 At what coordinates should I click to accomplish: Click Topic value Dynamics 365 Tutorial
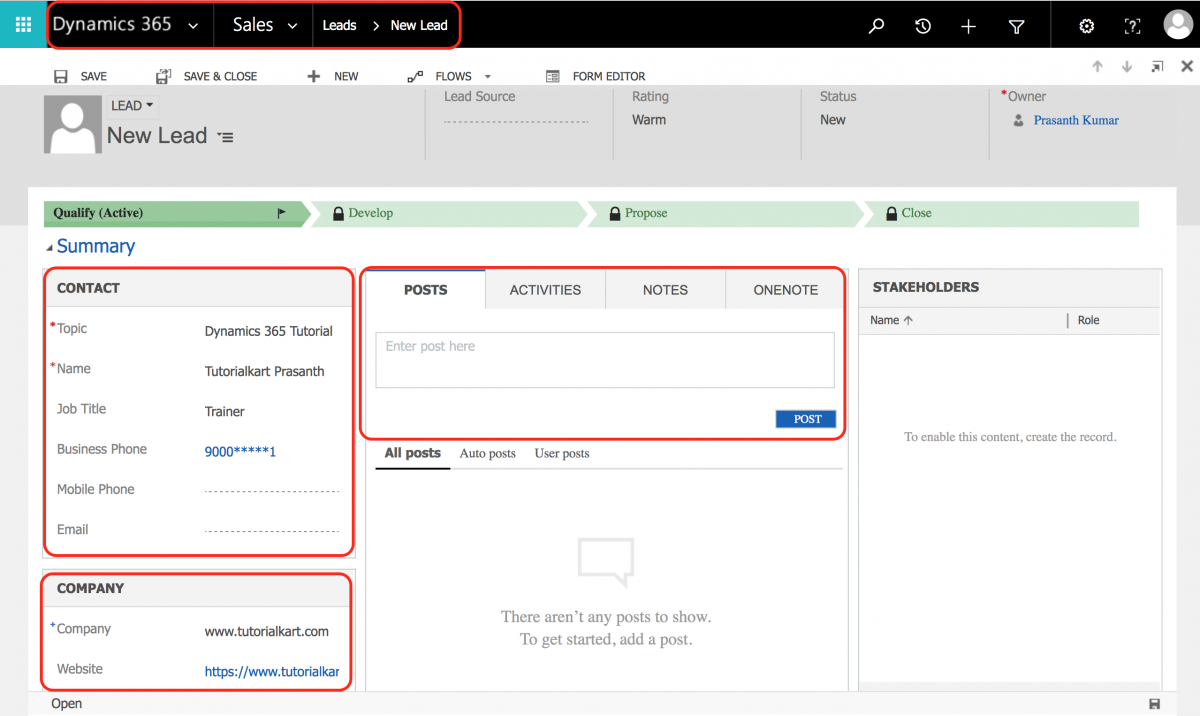[269, 331]
